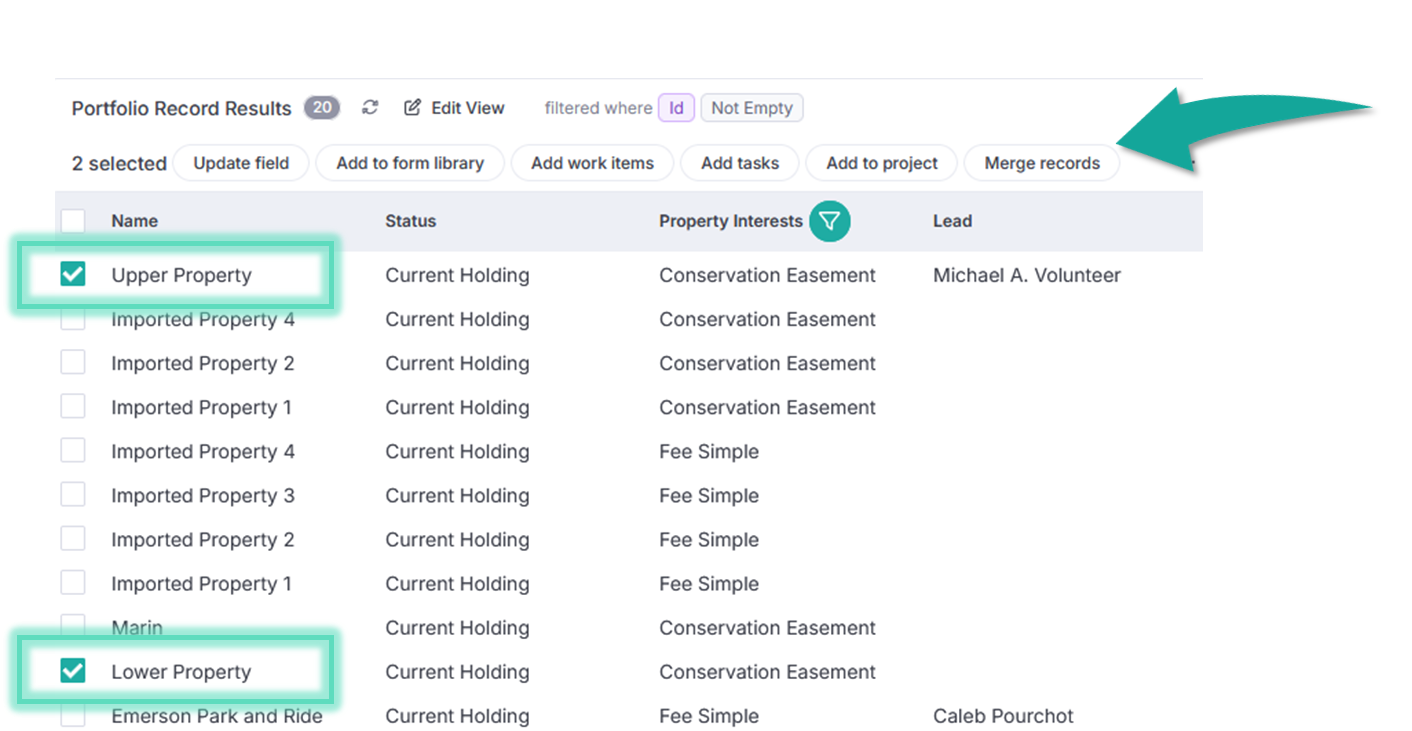Image resolution: width=1412 pixels, height=731 pixels.
Task: Check Imported Property 2 Fee Simple row
Action: click(73, 539)
